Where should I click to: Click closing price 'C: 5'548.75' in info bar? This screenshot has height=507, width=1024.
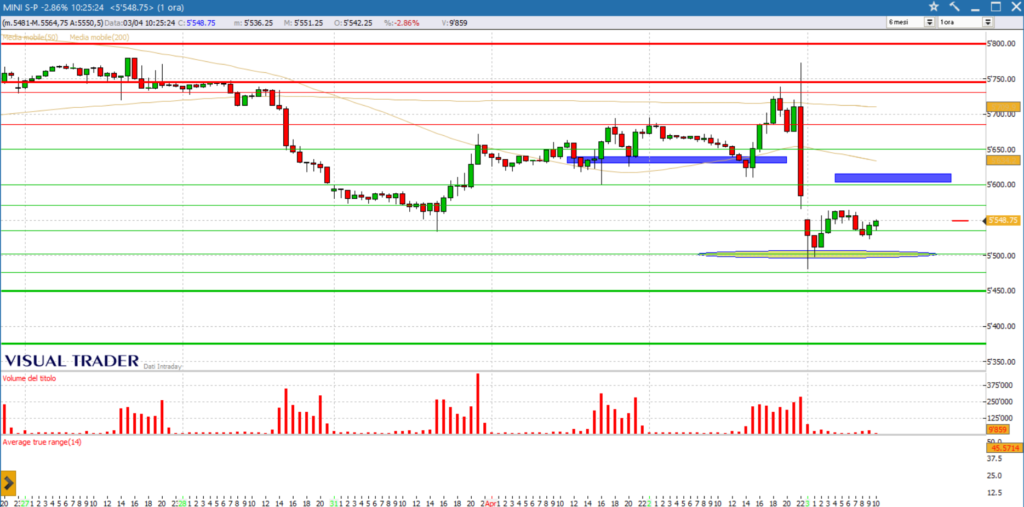(197, 22)
